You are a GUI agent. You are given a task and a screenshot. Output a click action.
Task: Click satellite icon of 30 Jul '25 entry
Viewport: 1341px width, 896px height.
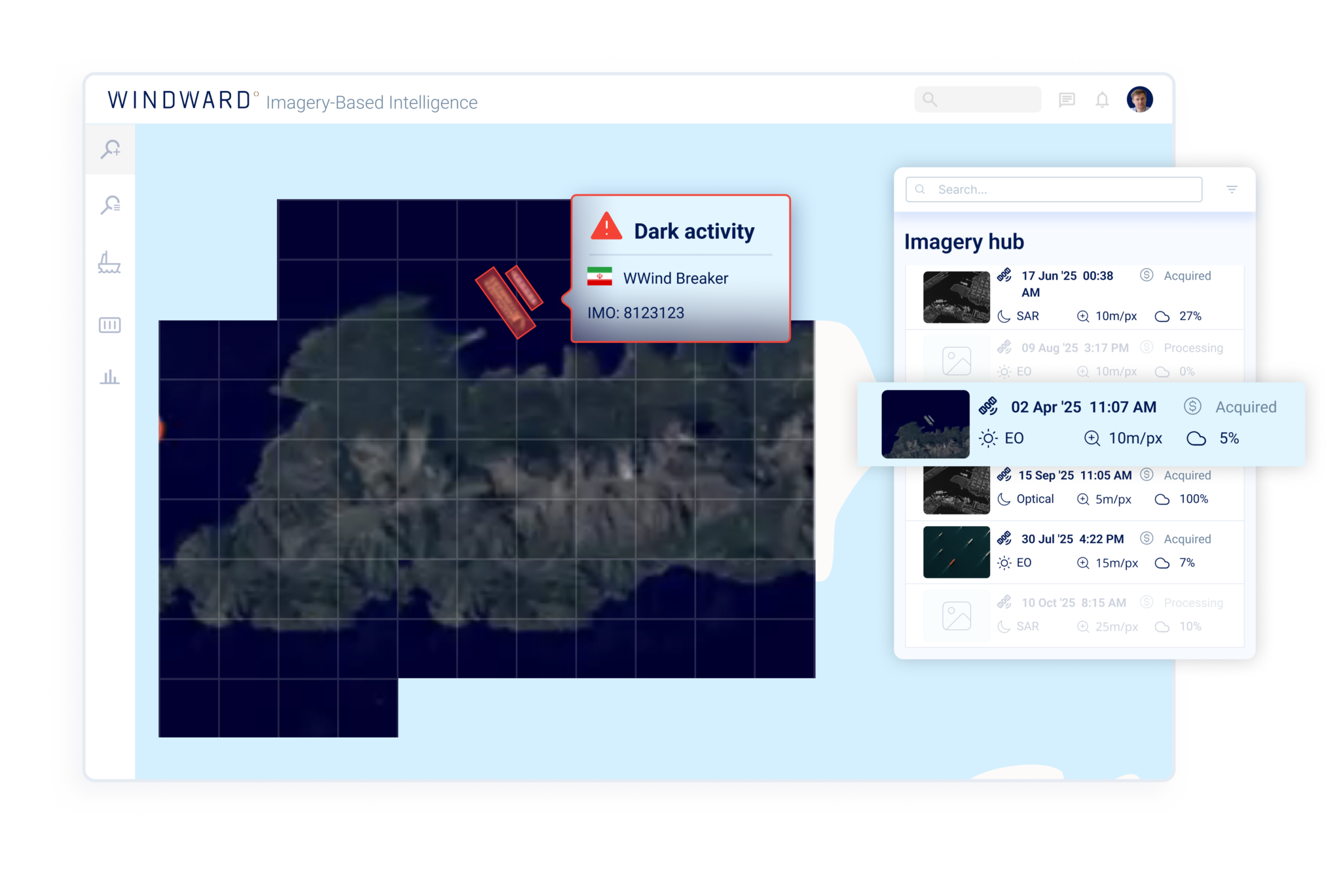pos(1004,539)
